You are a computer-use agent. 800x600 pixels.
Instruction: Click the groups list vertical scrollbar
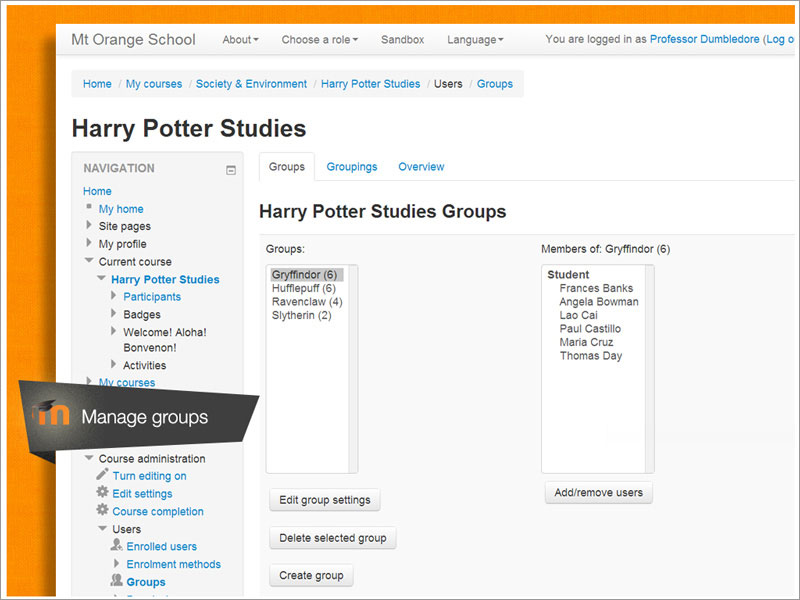353,369
